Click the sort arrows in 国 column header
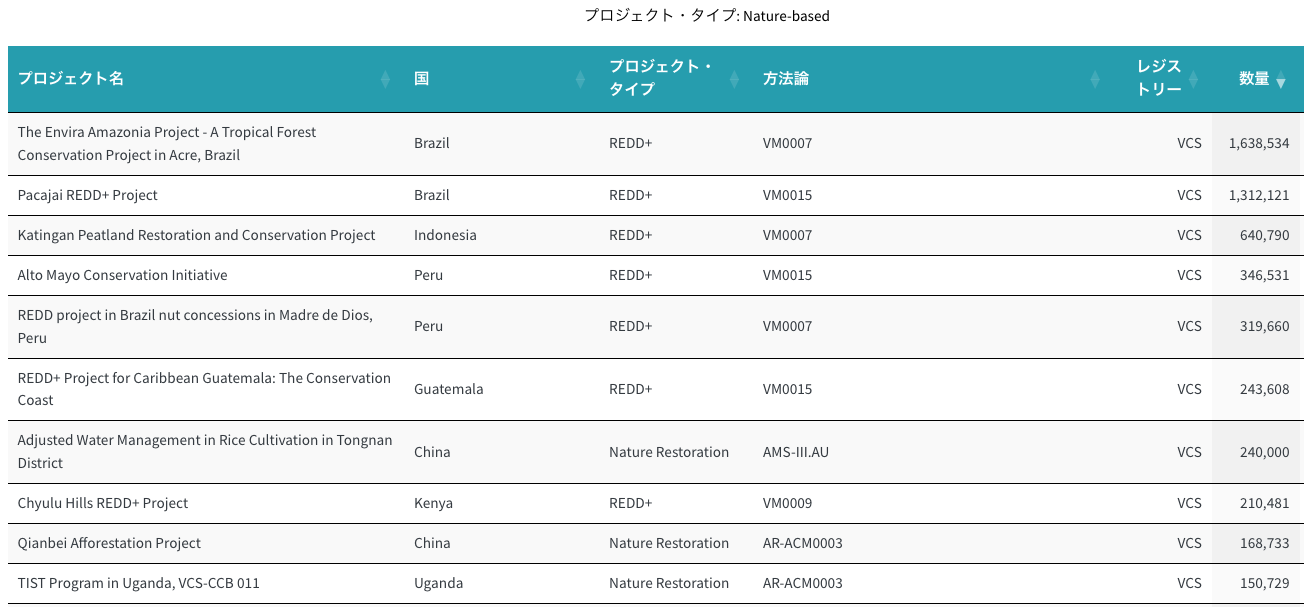The image size is (1304, 607). pos(580,79)
